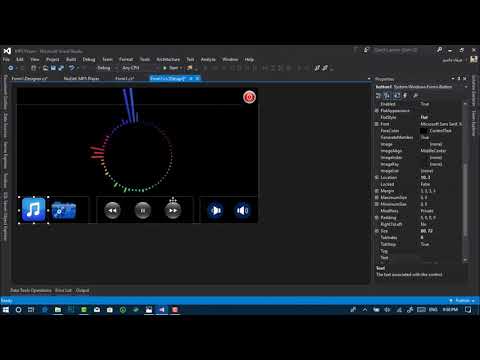
Task: Switch to the Form1.cs code tab
Action: (x=125, y=78)
